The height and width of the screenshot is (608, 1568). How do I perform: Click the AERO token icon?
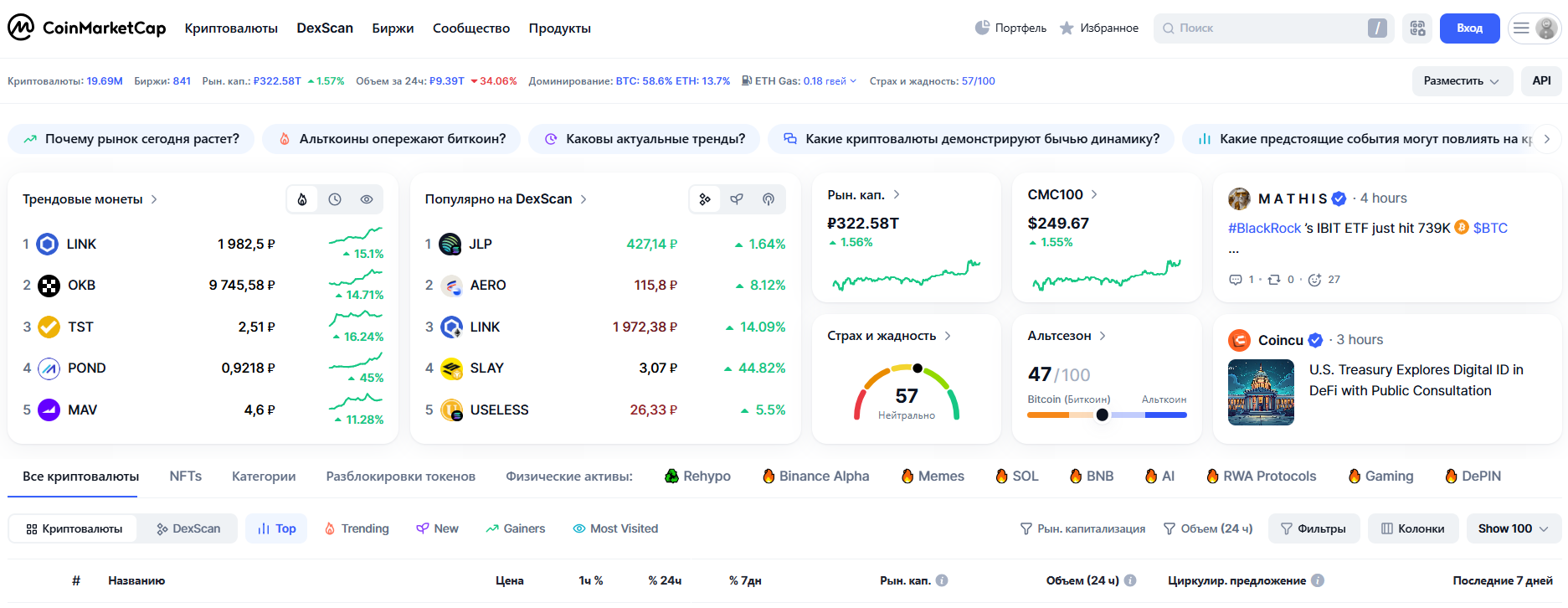point(451,286)
